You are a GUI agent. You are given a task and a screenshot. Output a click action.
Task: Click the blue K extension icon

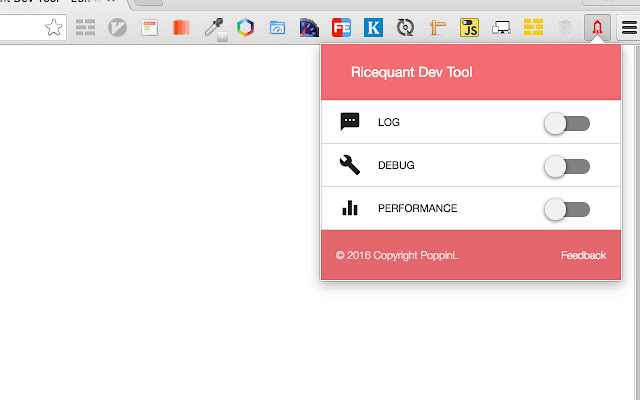point(373,28)
